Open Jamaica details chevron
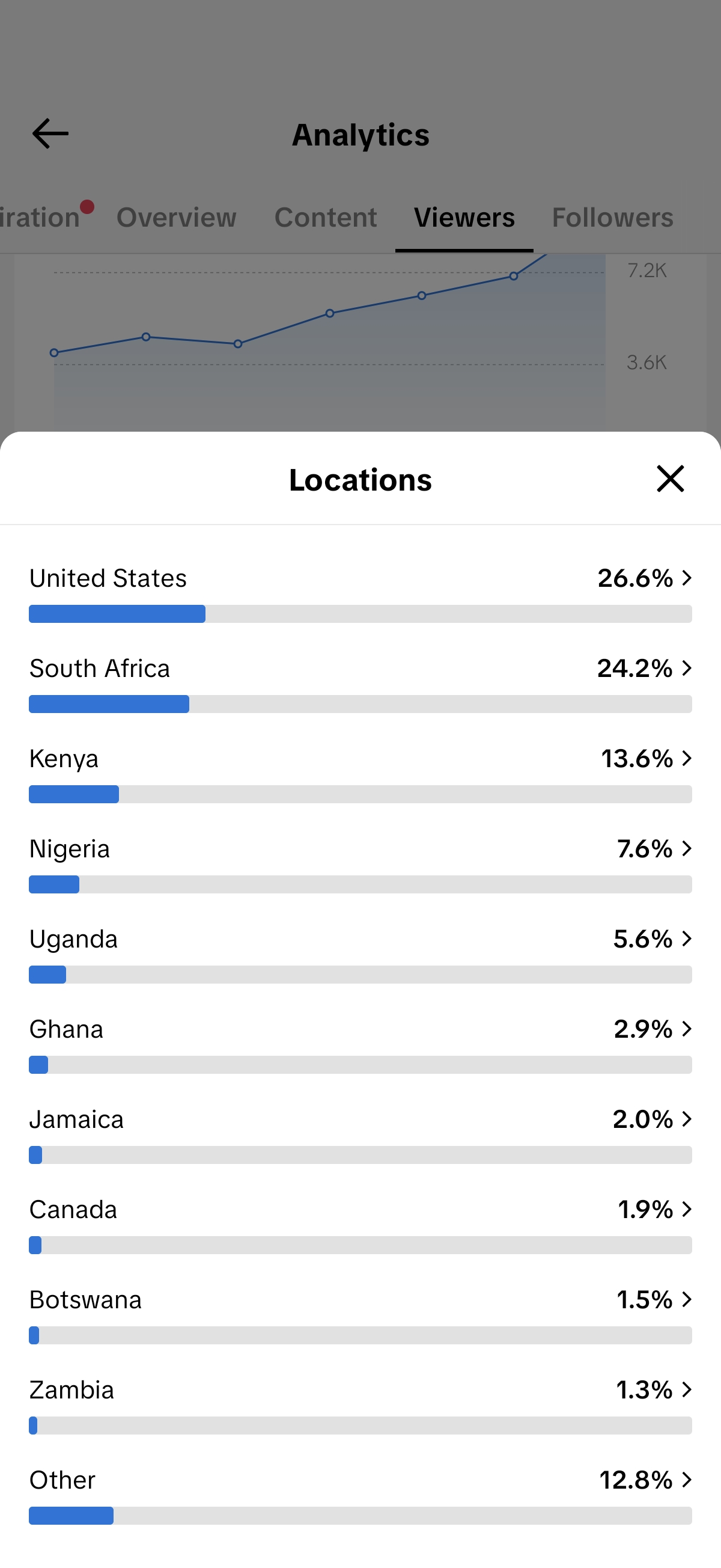This screenshot has height=1568, width=721. (x=687, y=1119)
